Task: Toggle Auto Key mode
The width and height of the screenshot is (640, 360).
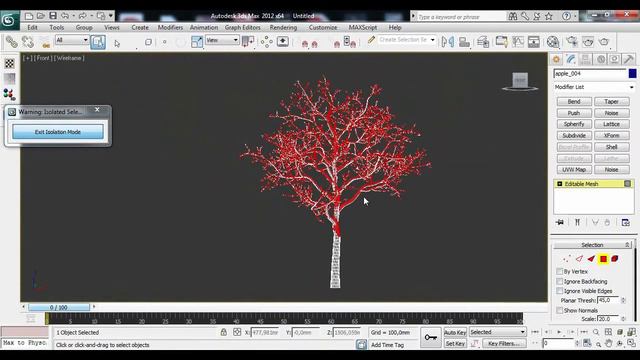Action: (455, 333)
